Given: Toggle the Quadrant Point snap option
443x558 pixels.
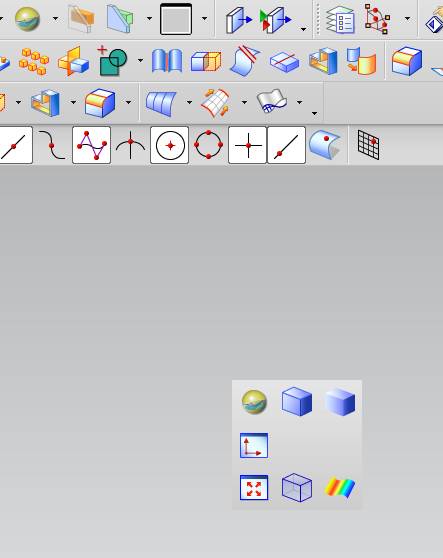Looking at the screenshot, I should [209, 145].
